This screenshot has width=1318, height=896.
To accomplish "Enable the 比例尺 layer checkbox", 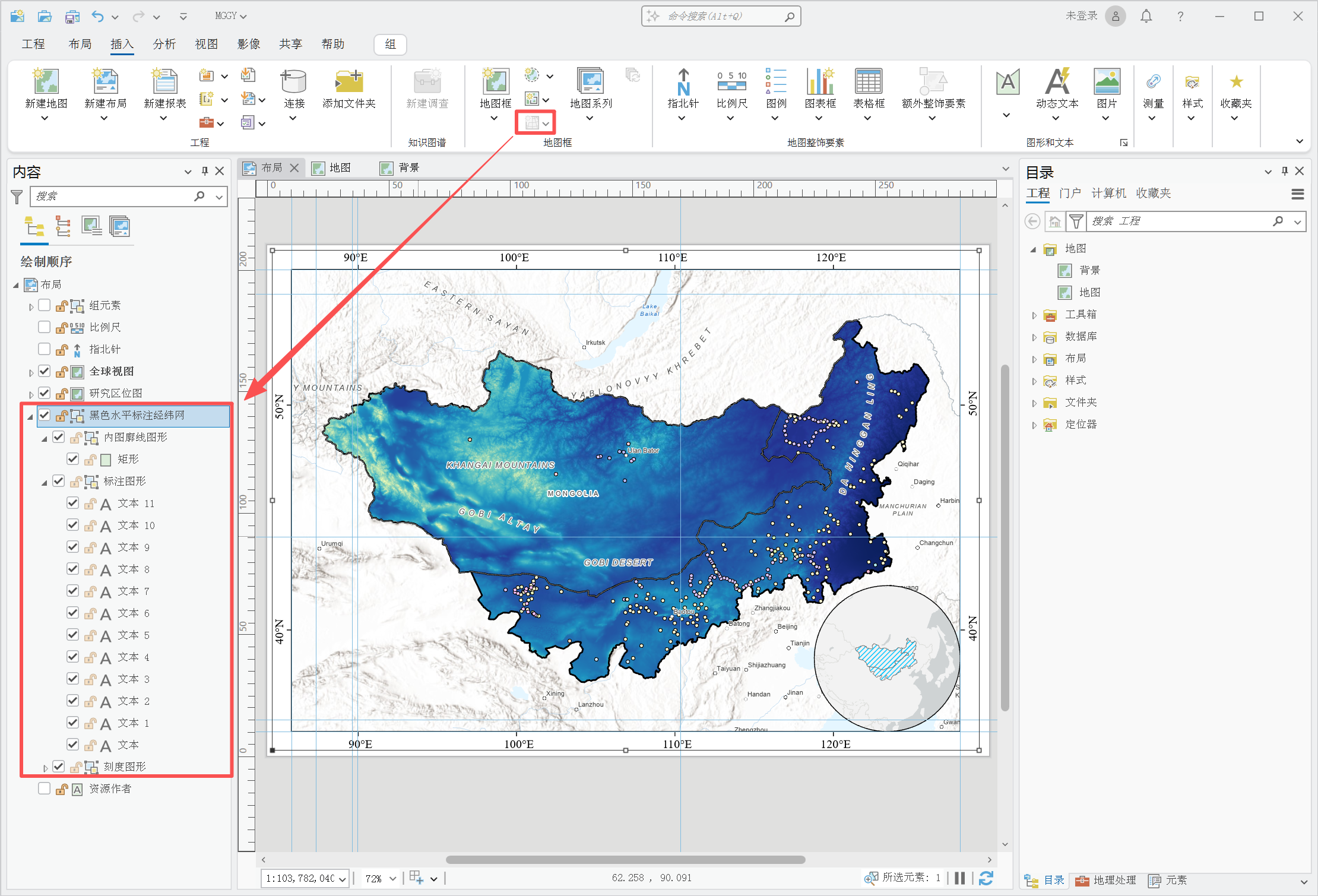I will pyautogui.click(x=44, y=327).
